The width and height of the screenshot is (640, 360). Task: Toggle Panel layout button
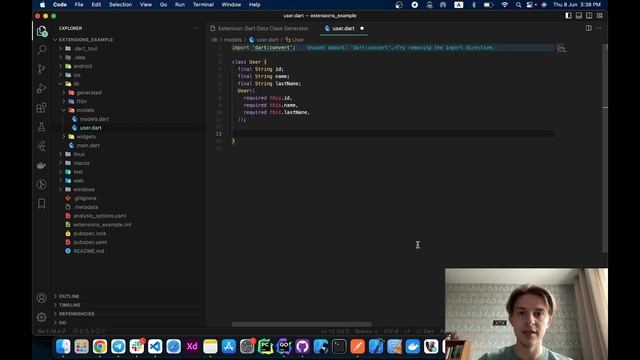tap(579, 16)
